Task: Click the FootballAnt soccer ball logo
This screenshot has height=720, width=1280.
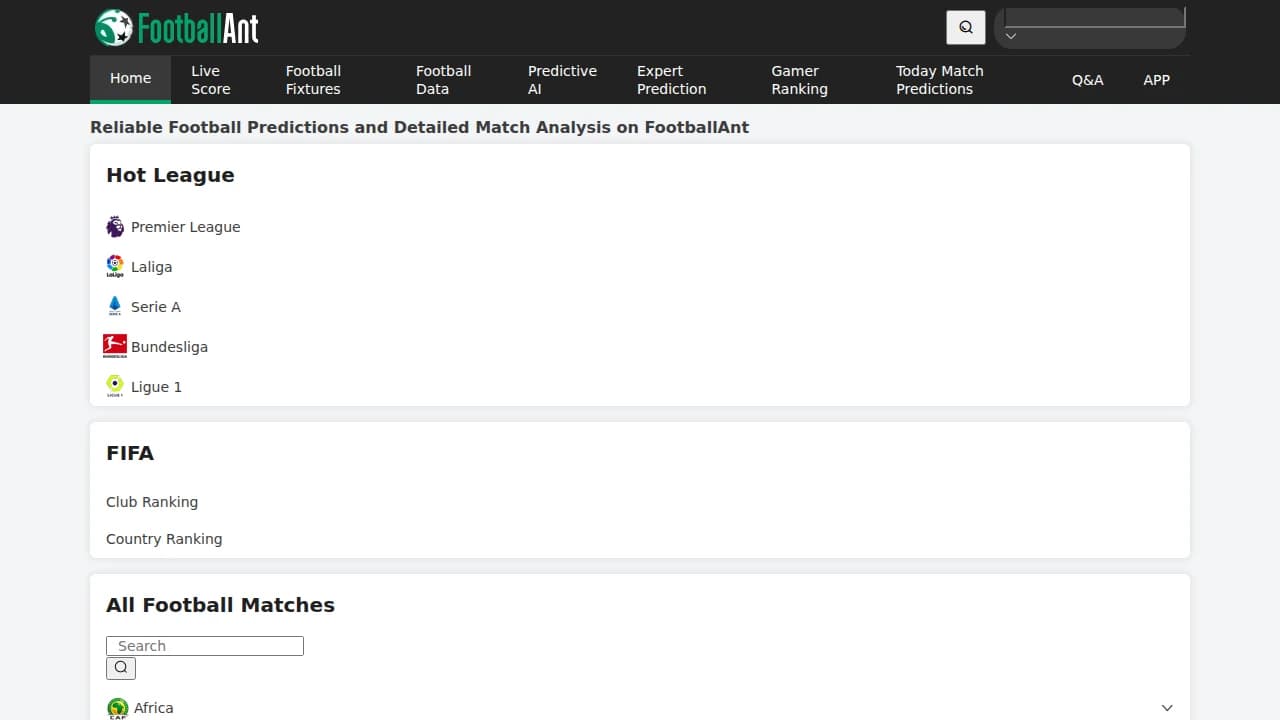Action: 114,27
